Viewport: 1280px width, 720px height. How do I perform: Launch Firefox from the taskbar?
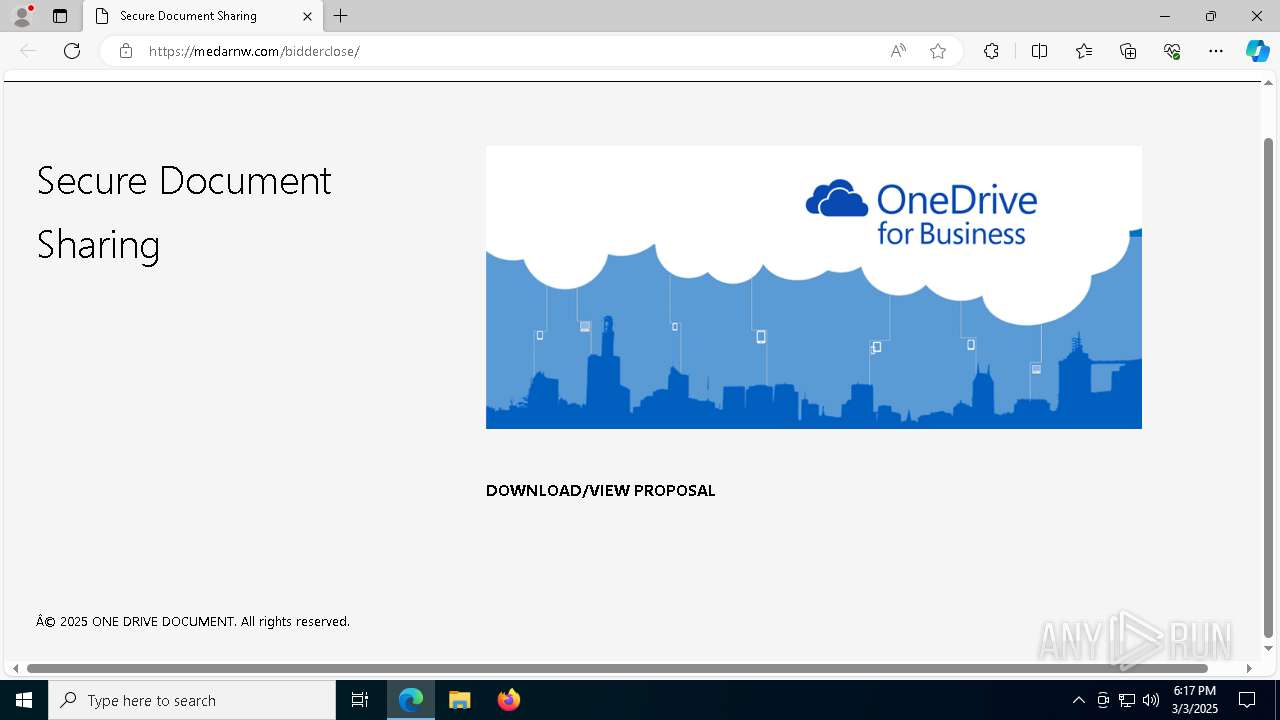click(509, 700)
